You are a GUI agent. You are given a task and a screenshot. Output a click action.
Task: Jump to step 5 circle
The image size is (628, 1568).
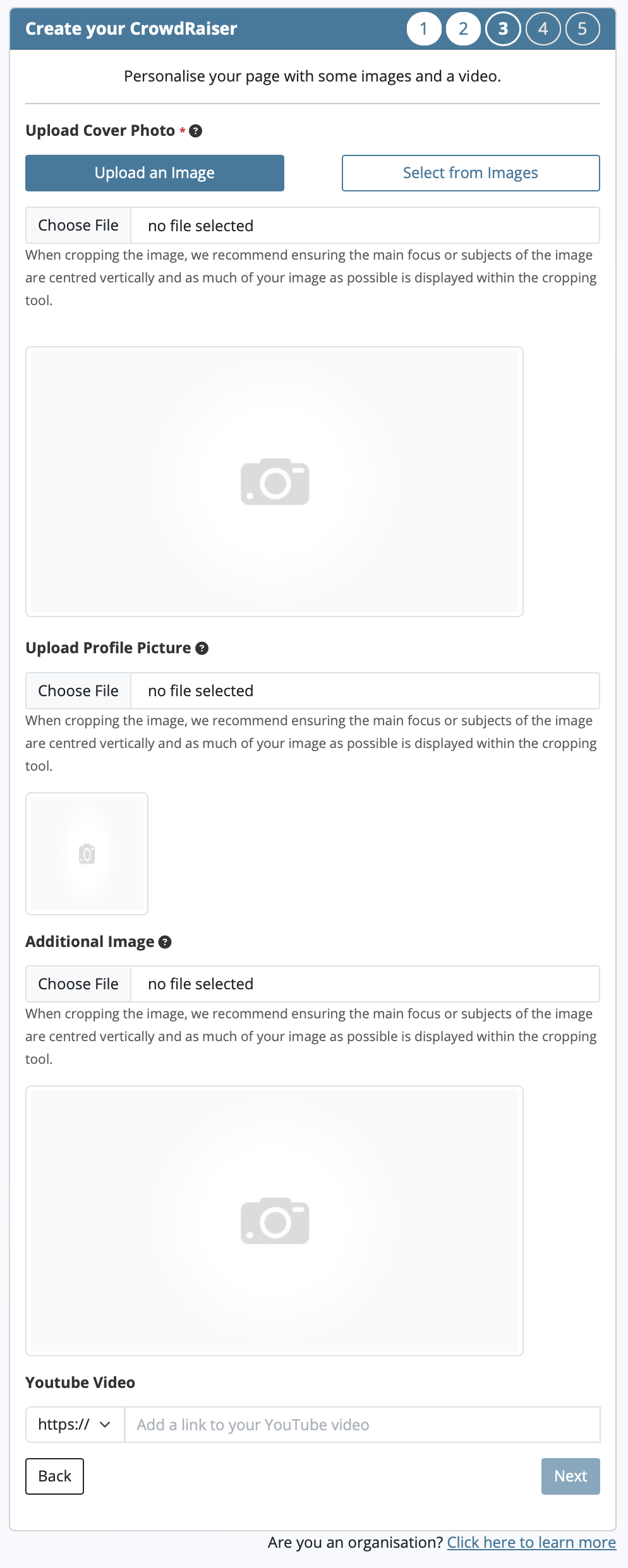[582, 29]
